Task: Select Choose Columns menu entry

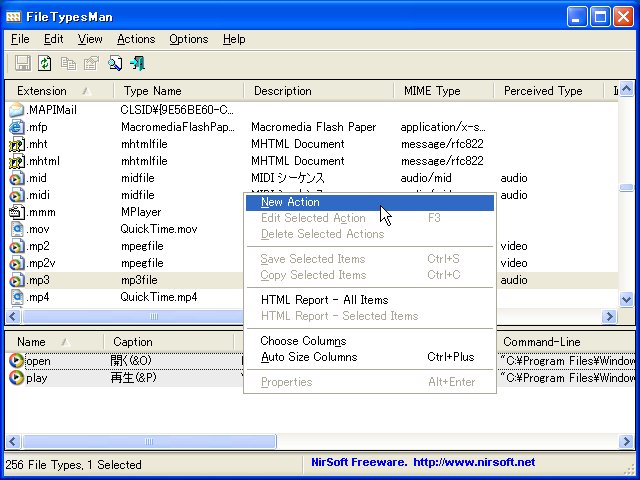Action: (370, 341)
